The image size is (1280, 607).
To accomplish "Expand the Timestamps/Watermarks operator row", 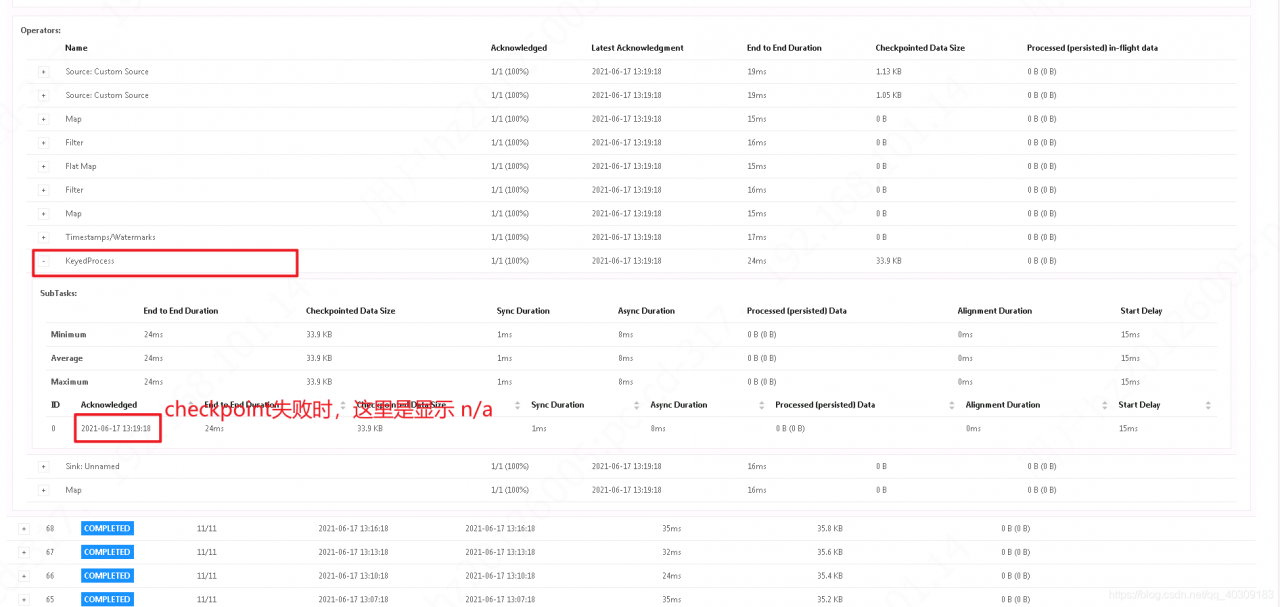I will 43,238.
